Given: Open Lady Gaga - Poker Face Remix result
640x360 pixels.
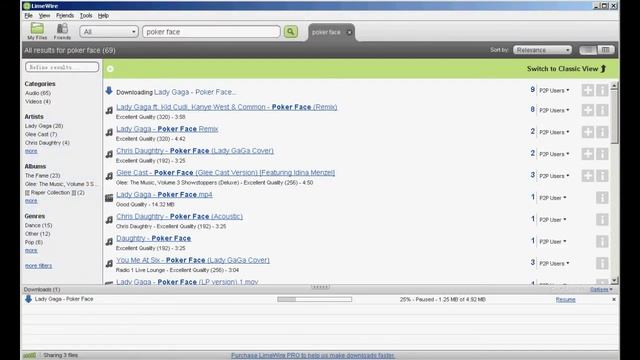Looking at the screenshot, I should [167, 129].
